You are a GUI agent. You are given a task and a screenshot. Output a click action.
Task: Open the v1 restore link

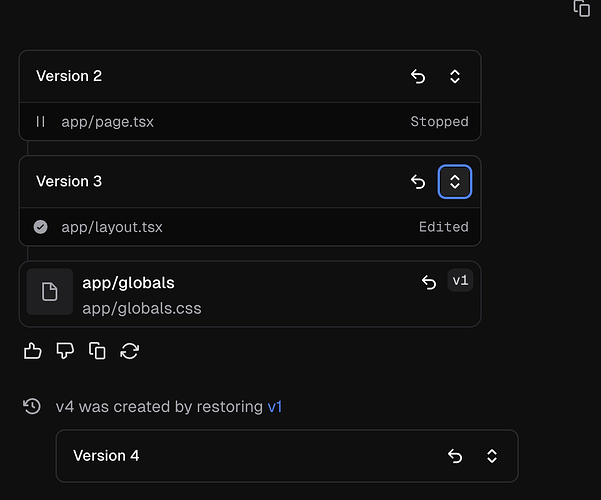[275, 407]
